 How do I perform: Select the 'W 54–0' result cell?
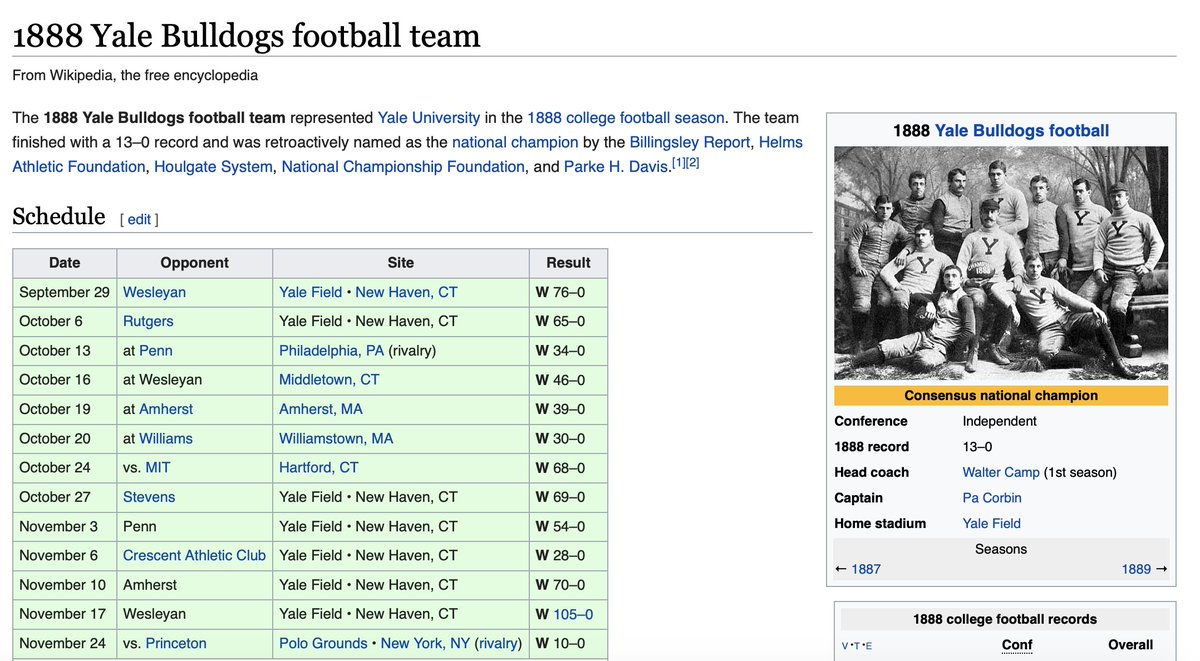coord(569,526)
